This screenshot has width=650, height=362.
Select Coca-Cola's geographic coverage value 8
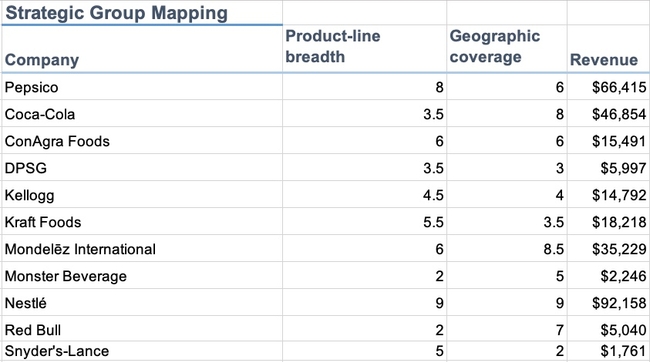(507, 114)
